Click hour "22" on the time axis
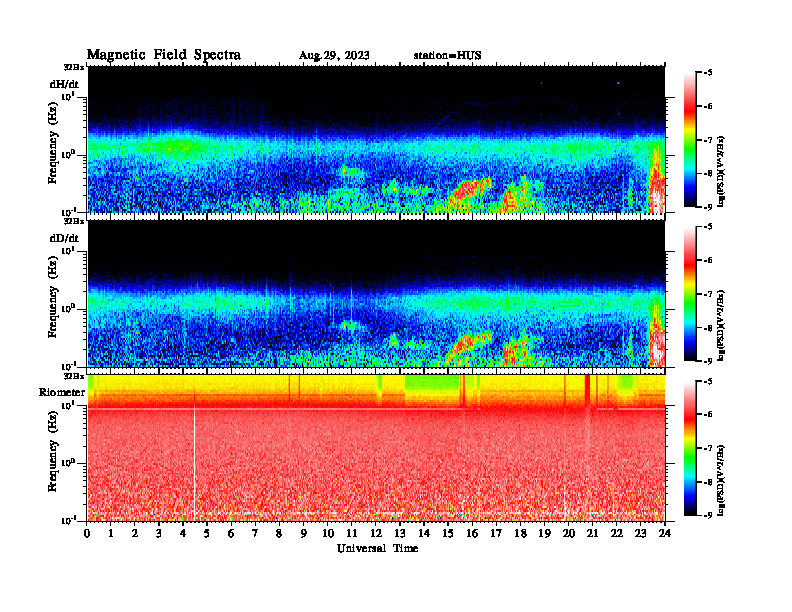This screenshot has width=792, height=612. (x=617, y=533)
